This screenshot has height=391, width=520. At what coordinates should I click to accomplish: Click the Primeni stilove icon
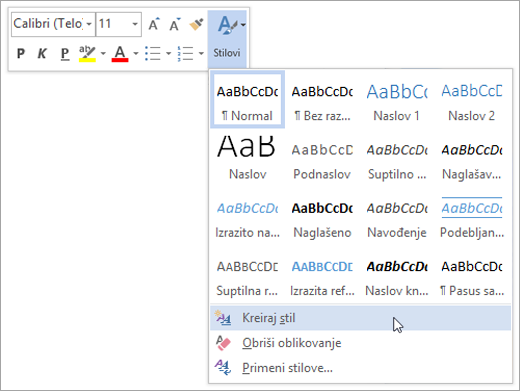pos(223,368)
